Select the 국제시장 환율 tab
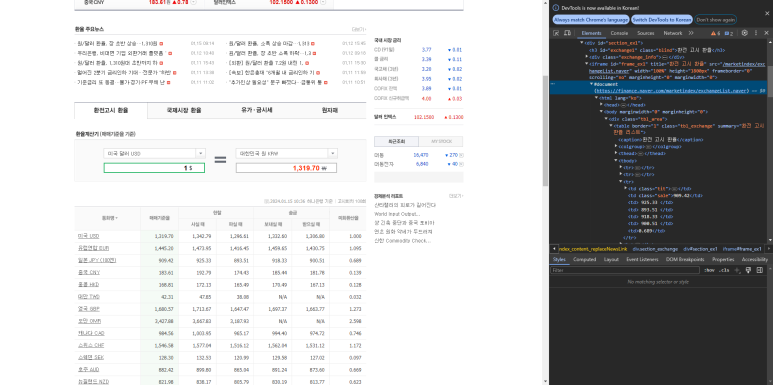 pyautogui.click(x=184, y=110)
